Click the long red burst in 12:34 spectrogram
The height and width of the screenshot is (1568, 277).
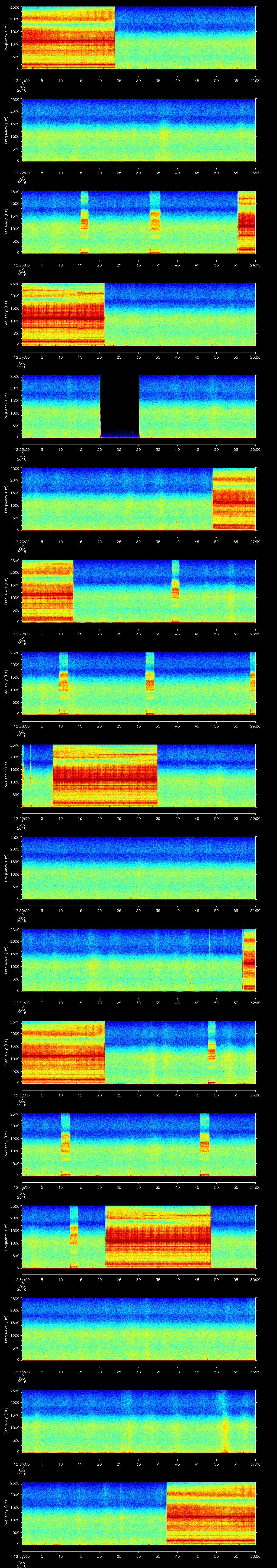pyautogui.click(x=158, y=1236)
